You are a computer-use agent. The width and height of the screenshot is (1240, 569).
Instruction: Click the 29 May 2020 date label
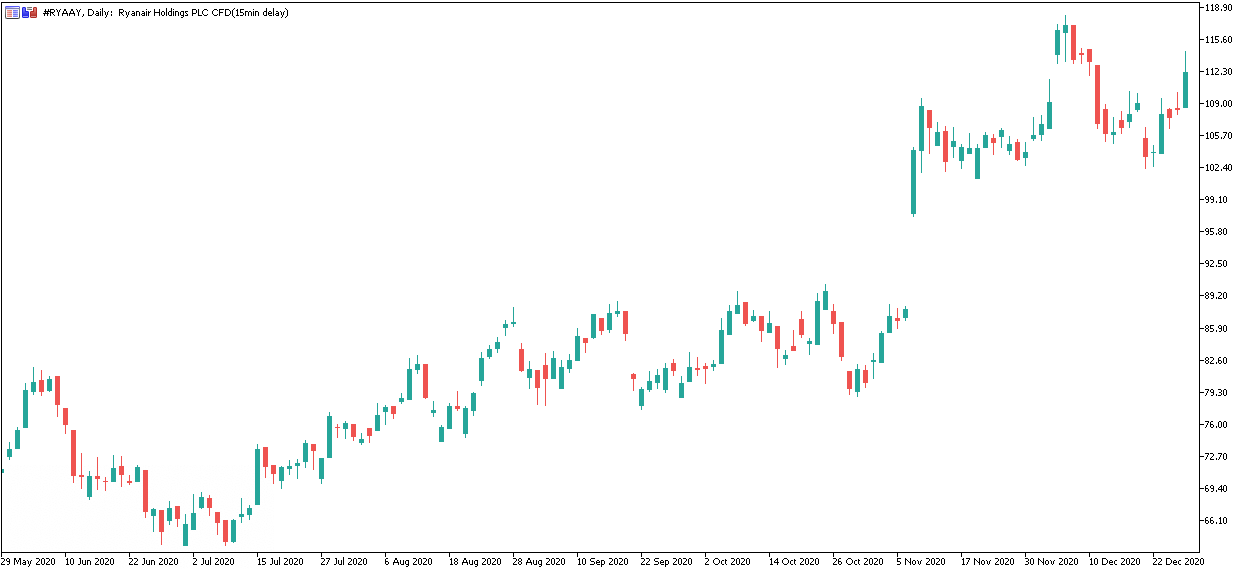coord(29,561)
